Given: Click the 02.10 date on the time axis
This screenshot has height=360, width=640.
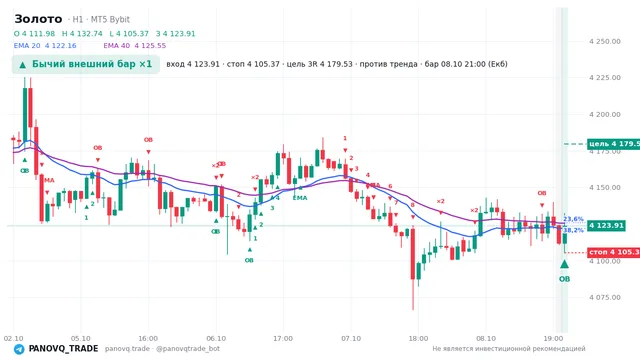Looking at the screenshot, I should coord(13,339).
